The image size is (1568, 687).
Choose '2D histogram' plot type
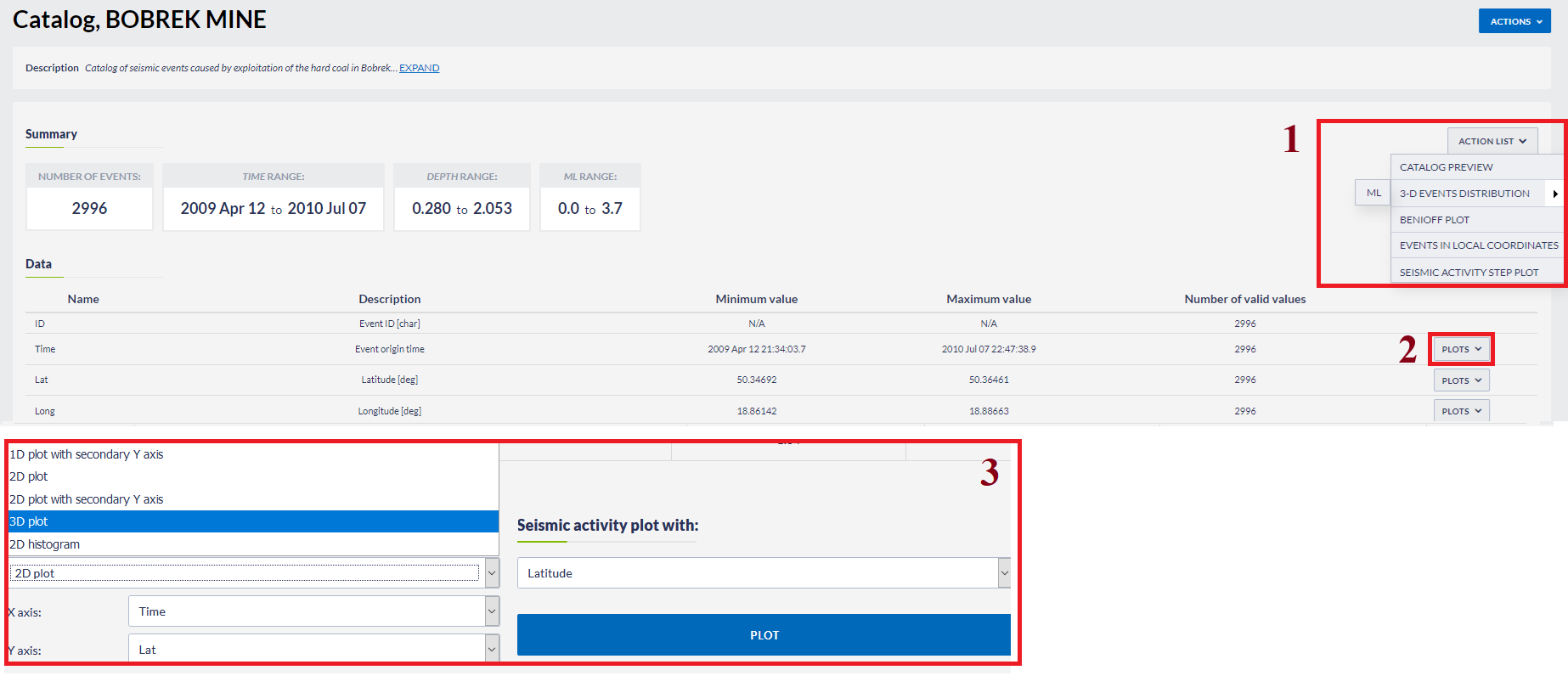pyautogui.click(x=44, y=544)
